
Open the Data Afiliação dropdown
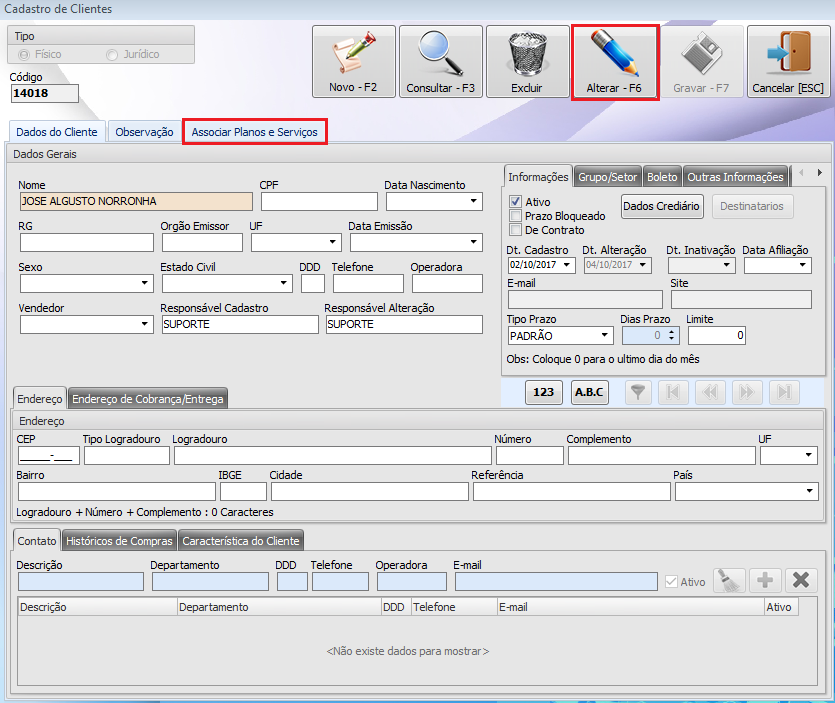803,265
